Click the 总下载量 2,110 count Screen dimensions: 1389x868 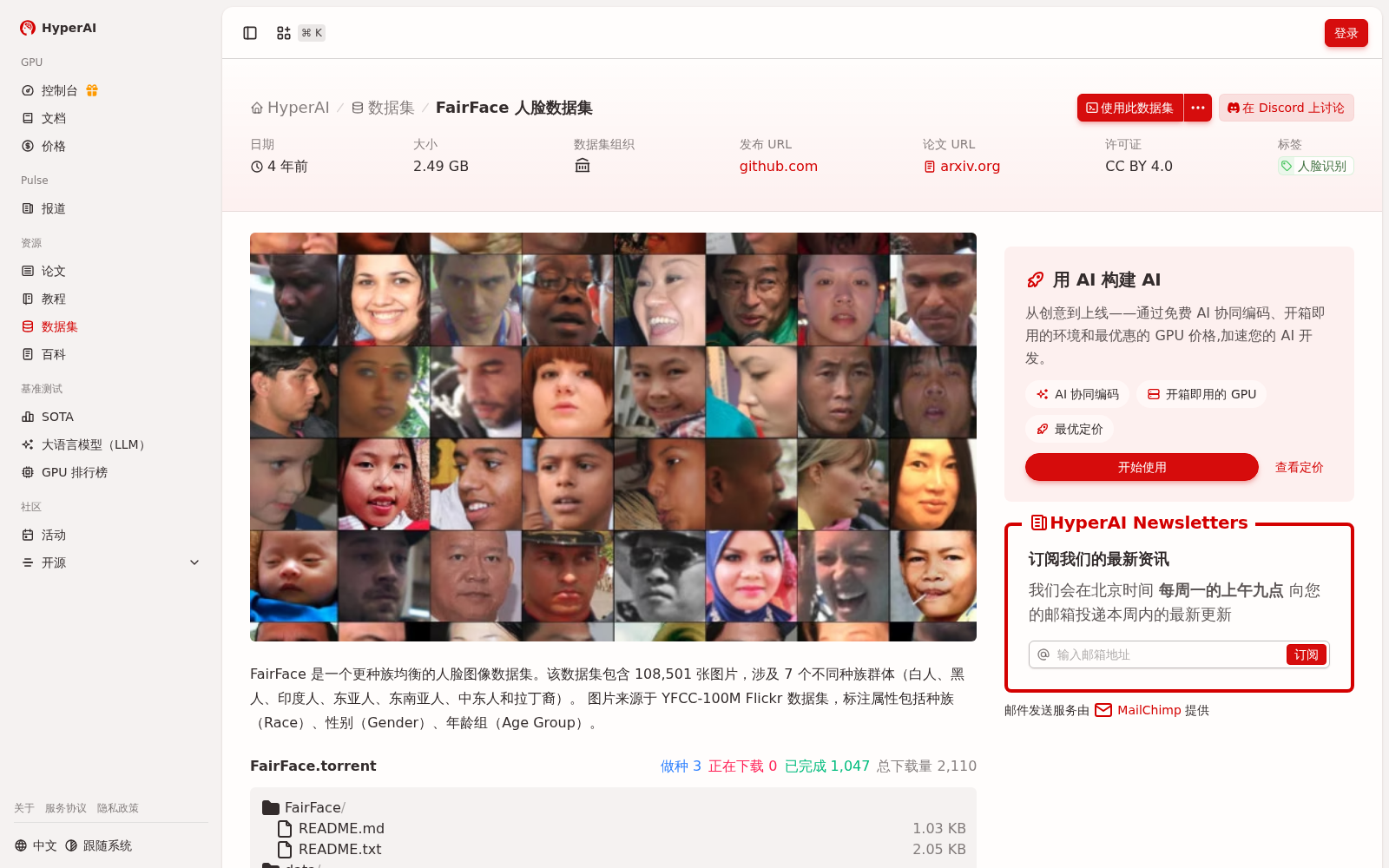(926, 766)
